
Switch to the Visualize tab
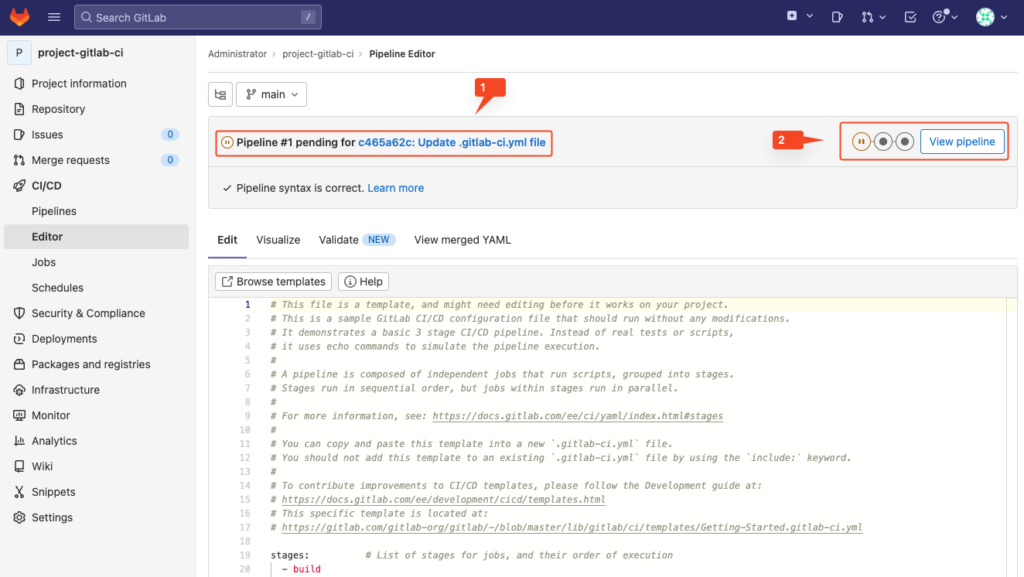(x=278, y=240)
